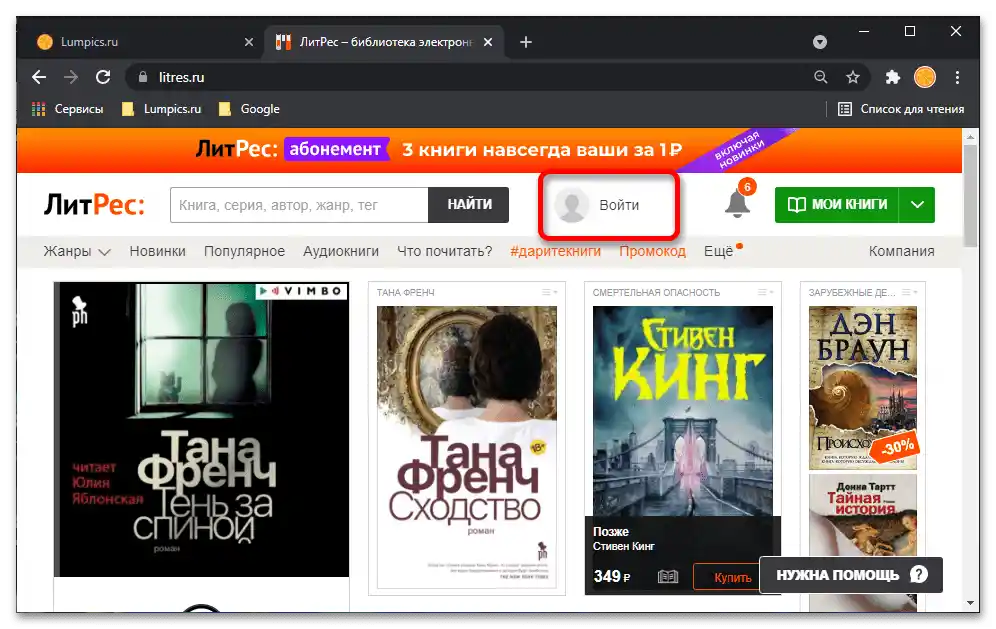This screenshot has width=996, height=629.
Task: Open the Стивен Кинг Позже cover
Action: click(x=683, y=411)
